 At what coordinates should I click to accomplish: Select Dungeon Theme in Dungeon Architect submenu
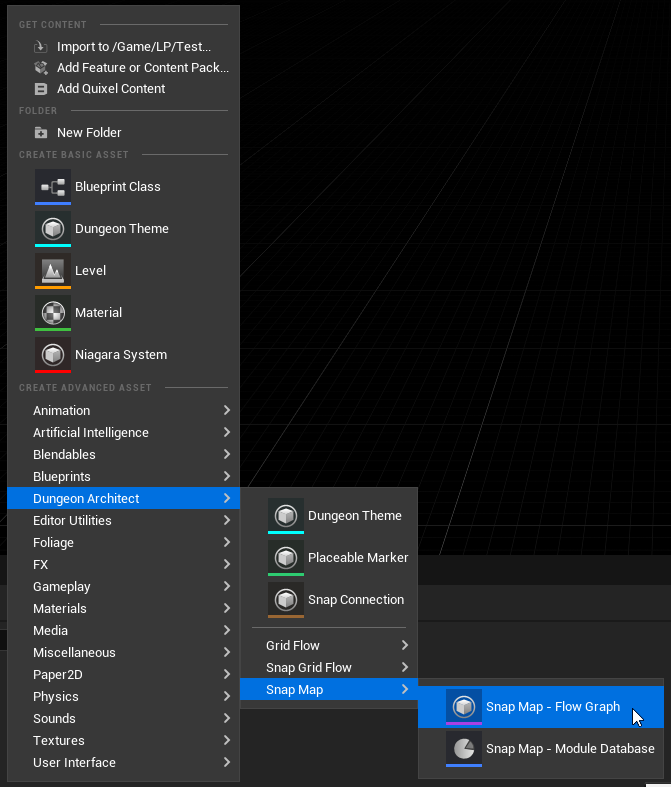tap(329, 516)
